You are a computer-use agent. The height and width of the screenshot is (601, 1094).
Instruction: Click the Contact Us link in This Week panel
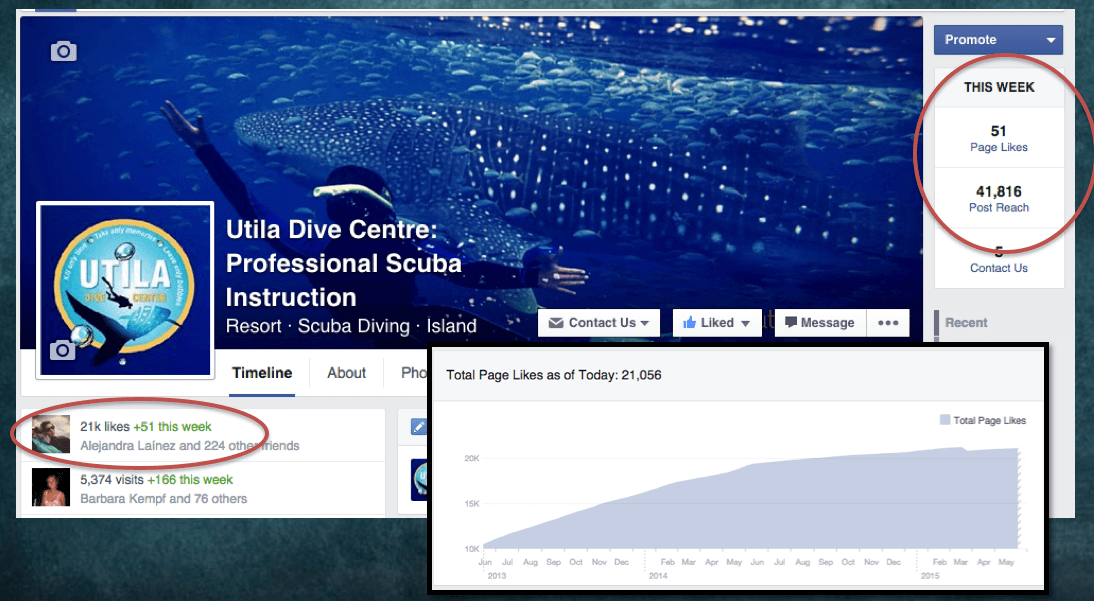(998, 268)
